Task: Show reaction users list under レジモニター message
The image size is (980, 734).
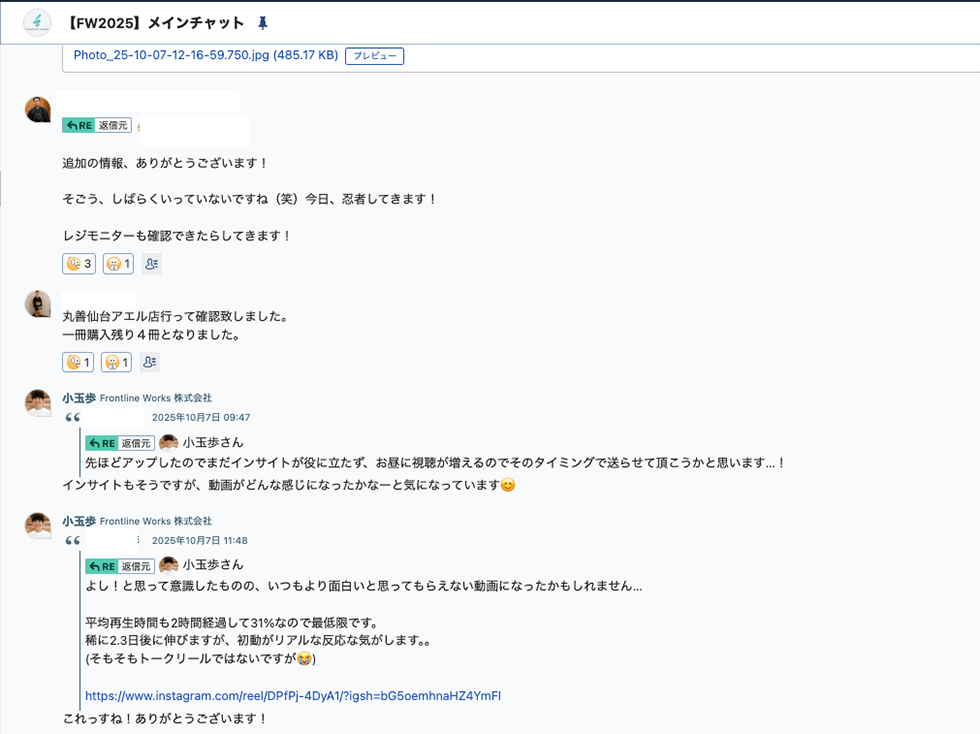Action: [x=151, y=264]
